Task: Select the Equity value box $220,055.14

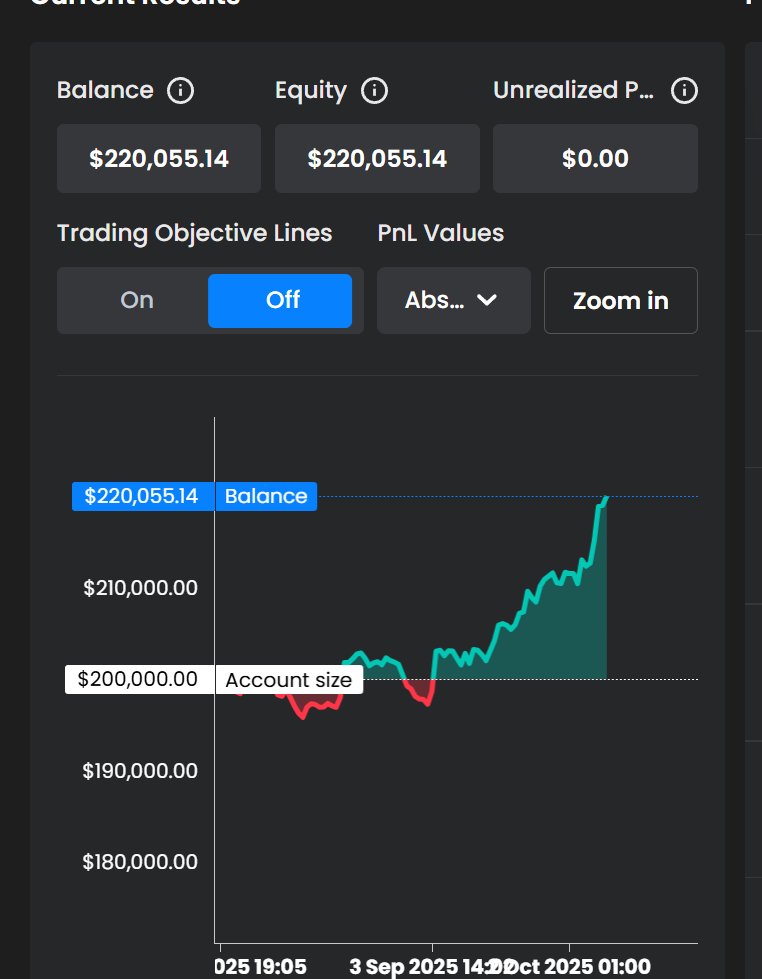Action: [377, 159]
